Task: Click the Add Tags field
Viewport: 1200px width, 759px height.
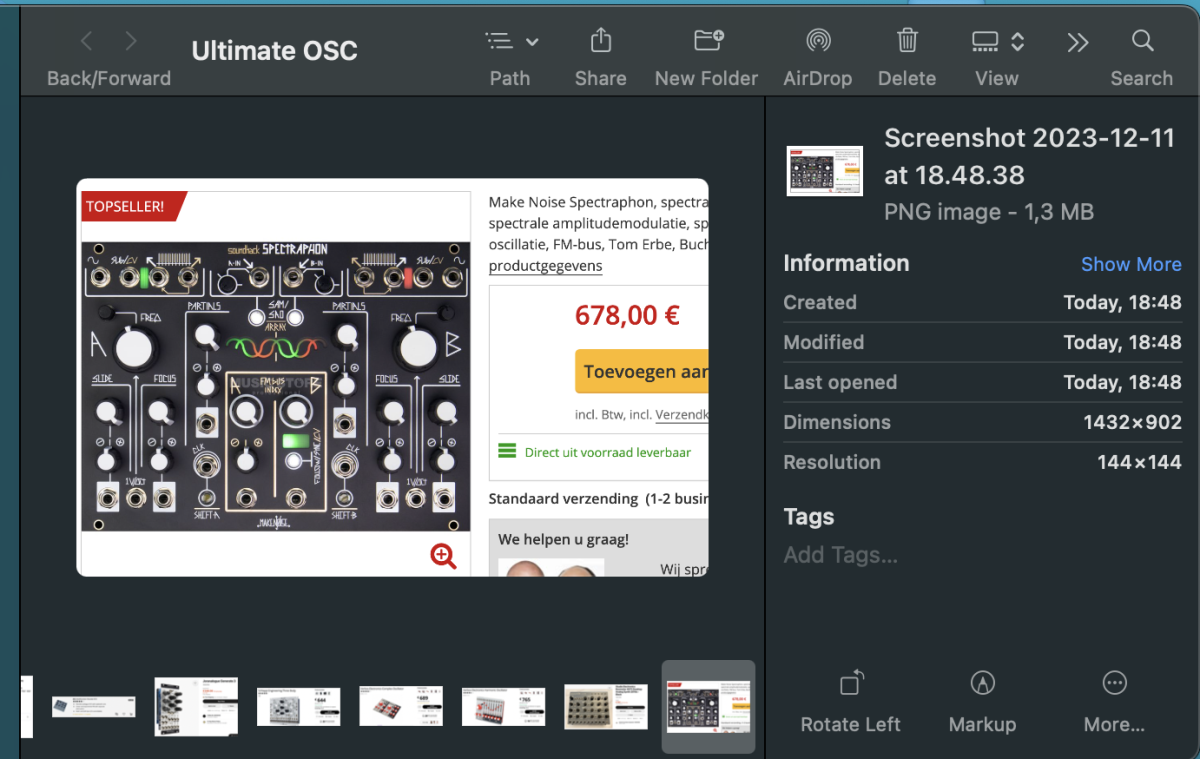Action: pos(841,555)
